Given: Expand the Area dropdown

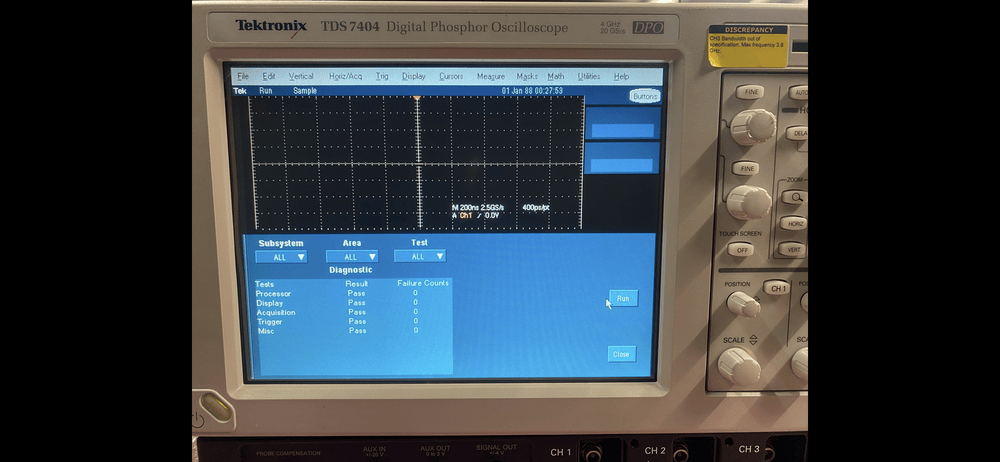Looking at the screenshot, I should point(351,257).
